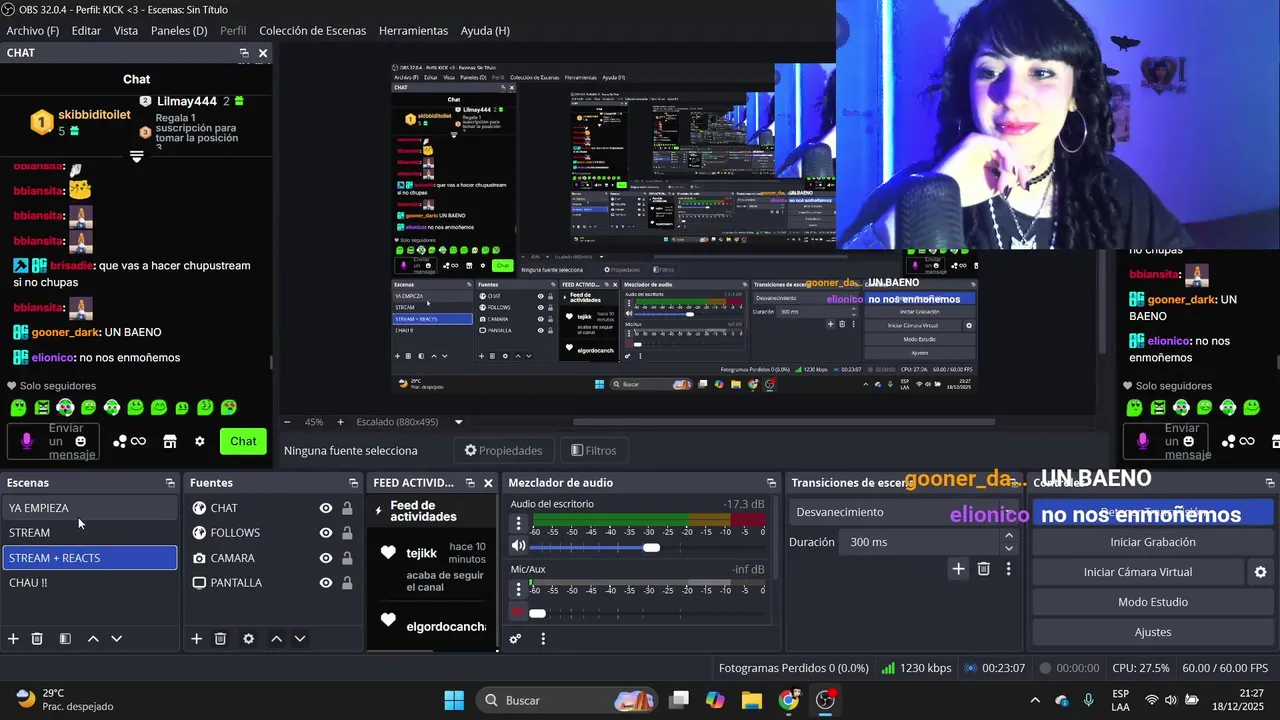Image resolution: width=1280 pixels, height=720 pixels.
Task: Open Ajustes from Controls
Action: 1152,632
